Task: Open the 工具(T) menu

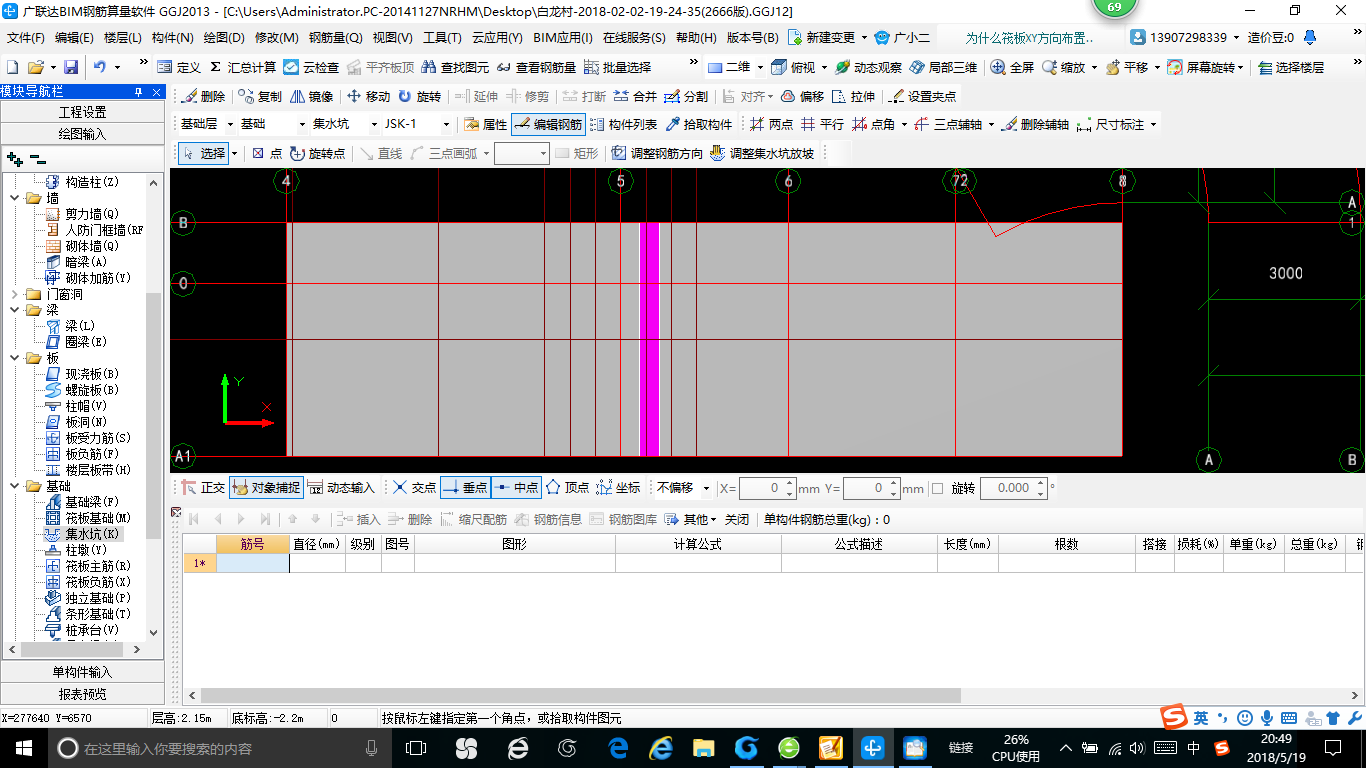Action: 442,38
